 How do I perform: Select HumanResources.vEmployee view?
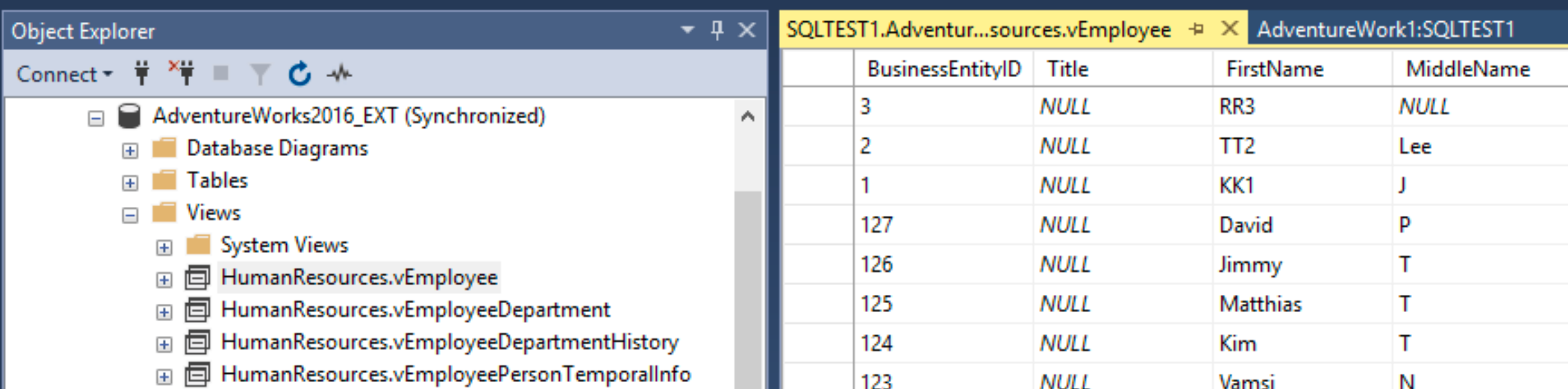[x=359, y=277]
